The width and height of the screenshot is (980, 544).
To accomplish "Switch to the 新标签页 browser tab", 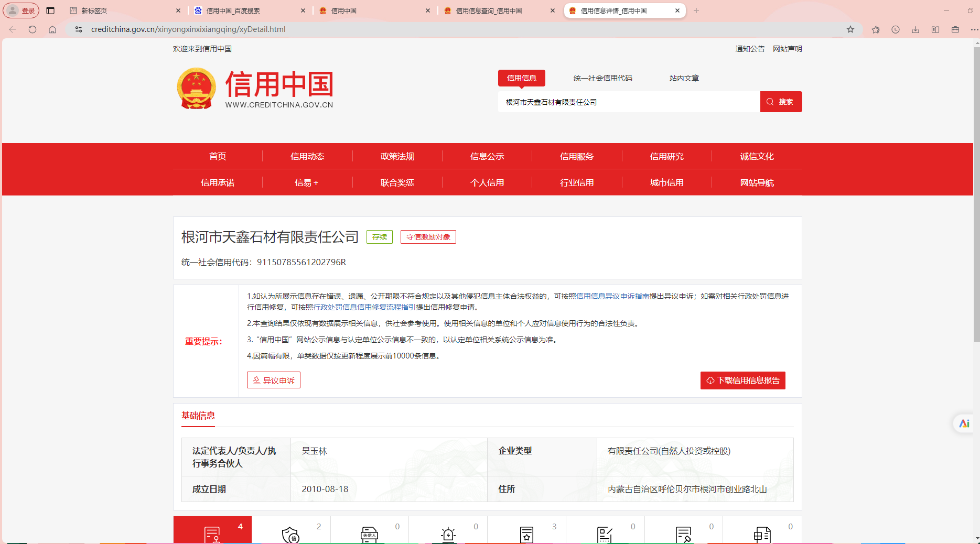I will click(124, 11).
